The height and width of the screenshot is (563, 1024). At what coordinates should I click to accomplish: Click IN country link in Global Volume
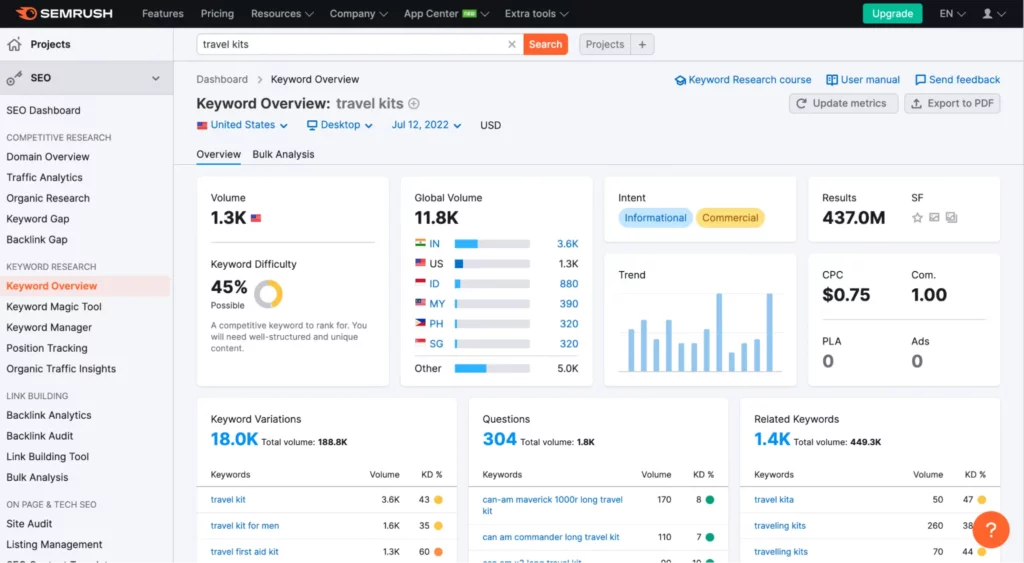(434, 244)
